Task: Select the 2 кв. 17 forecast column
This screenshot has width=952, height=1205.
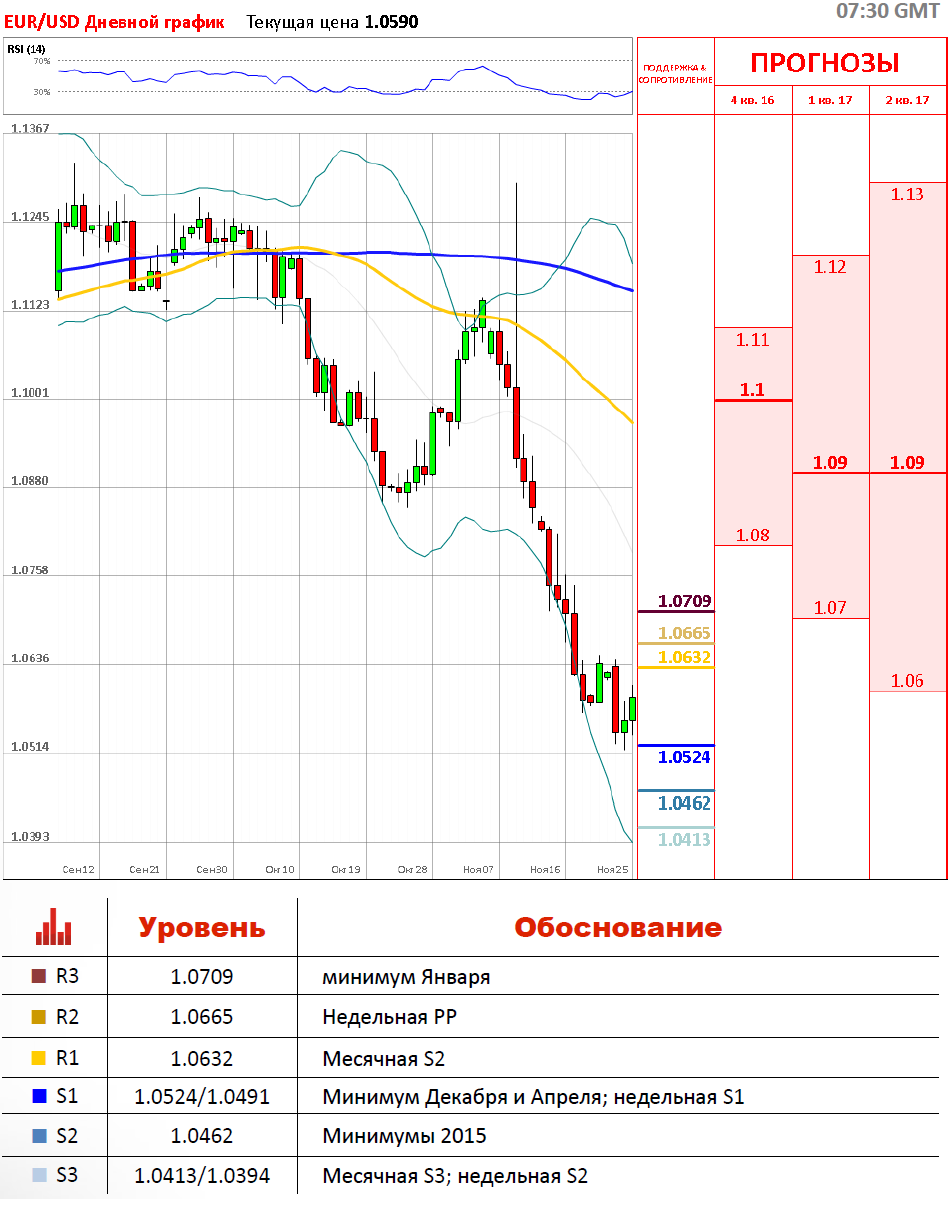Action: pos(907,100)
